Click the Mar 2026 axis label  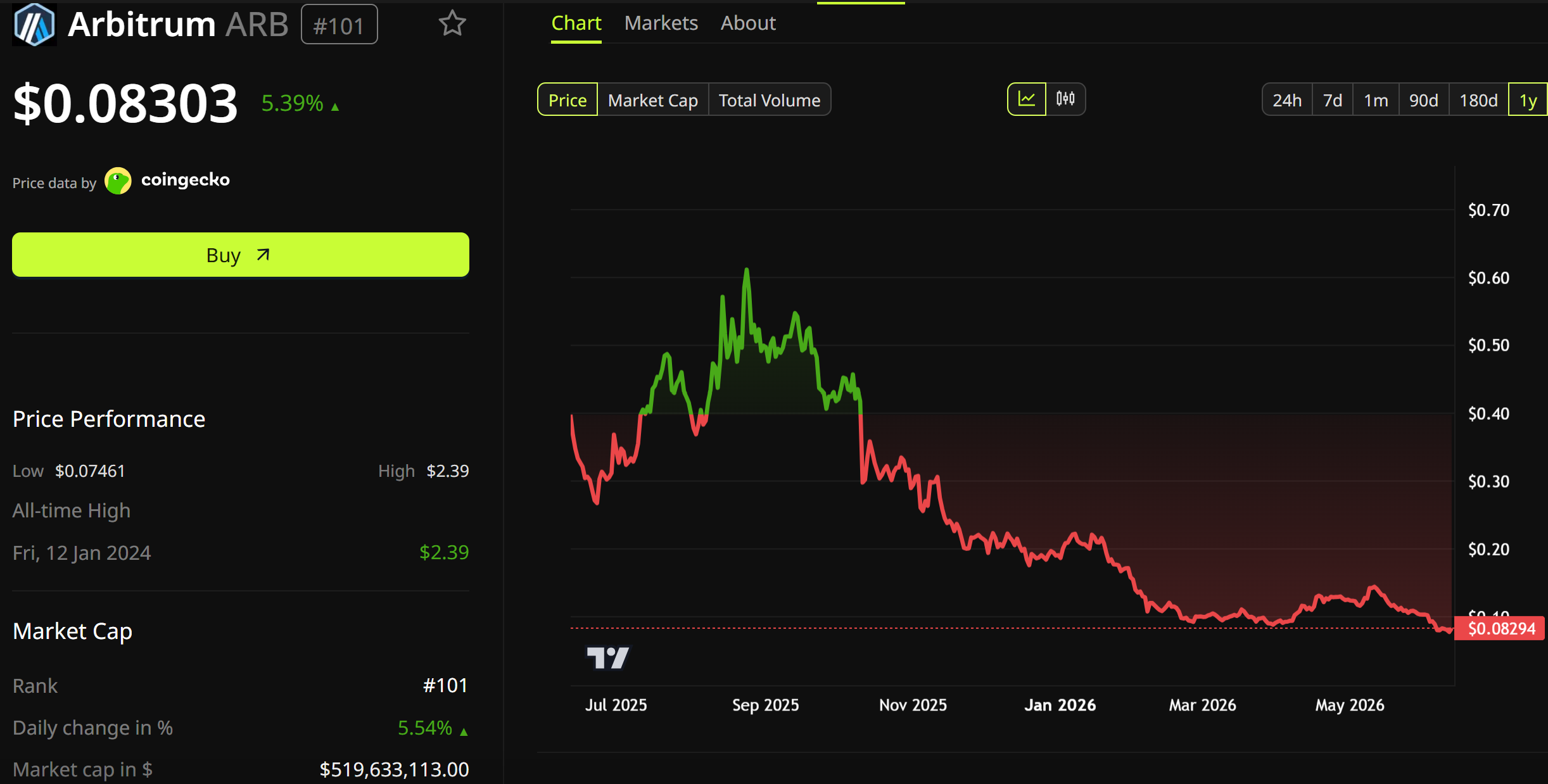point(1202,705)
